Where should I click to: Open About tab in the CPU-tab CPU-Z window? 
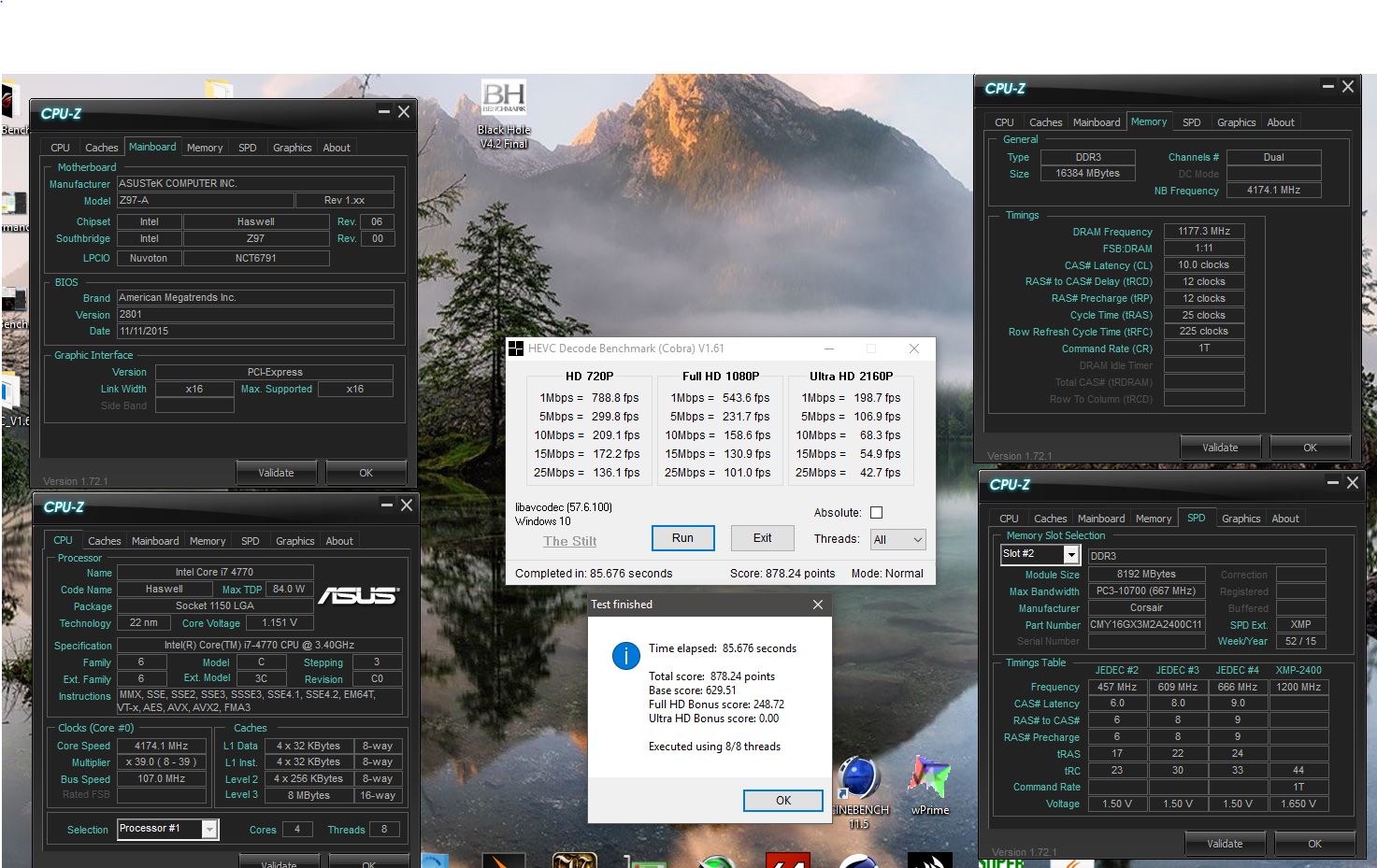pyautogui.click(x=339, y=541)
